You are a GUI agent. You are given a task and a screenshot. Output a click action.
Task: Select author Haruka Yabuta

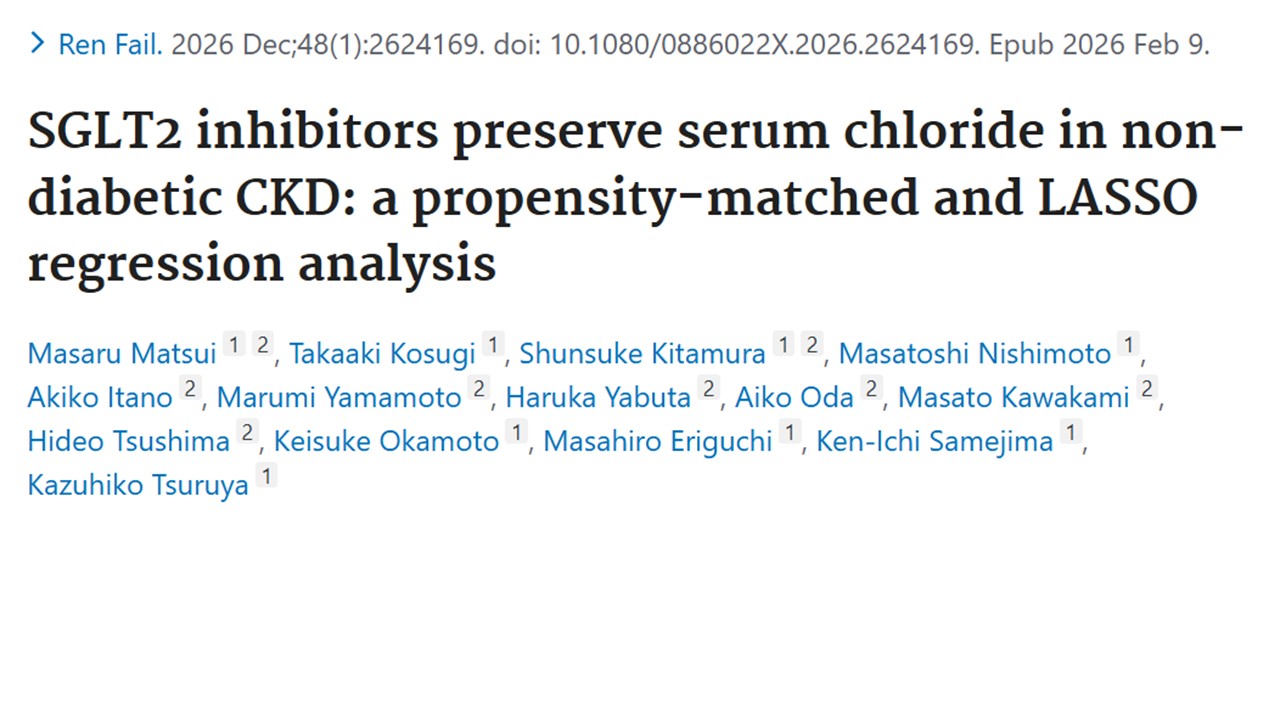tap(598, 397)
